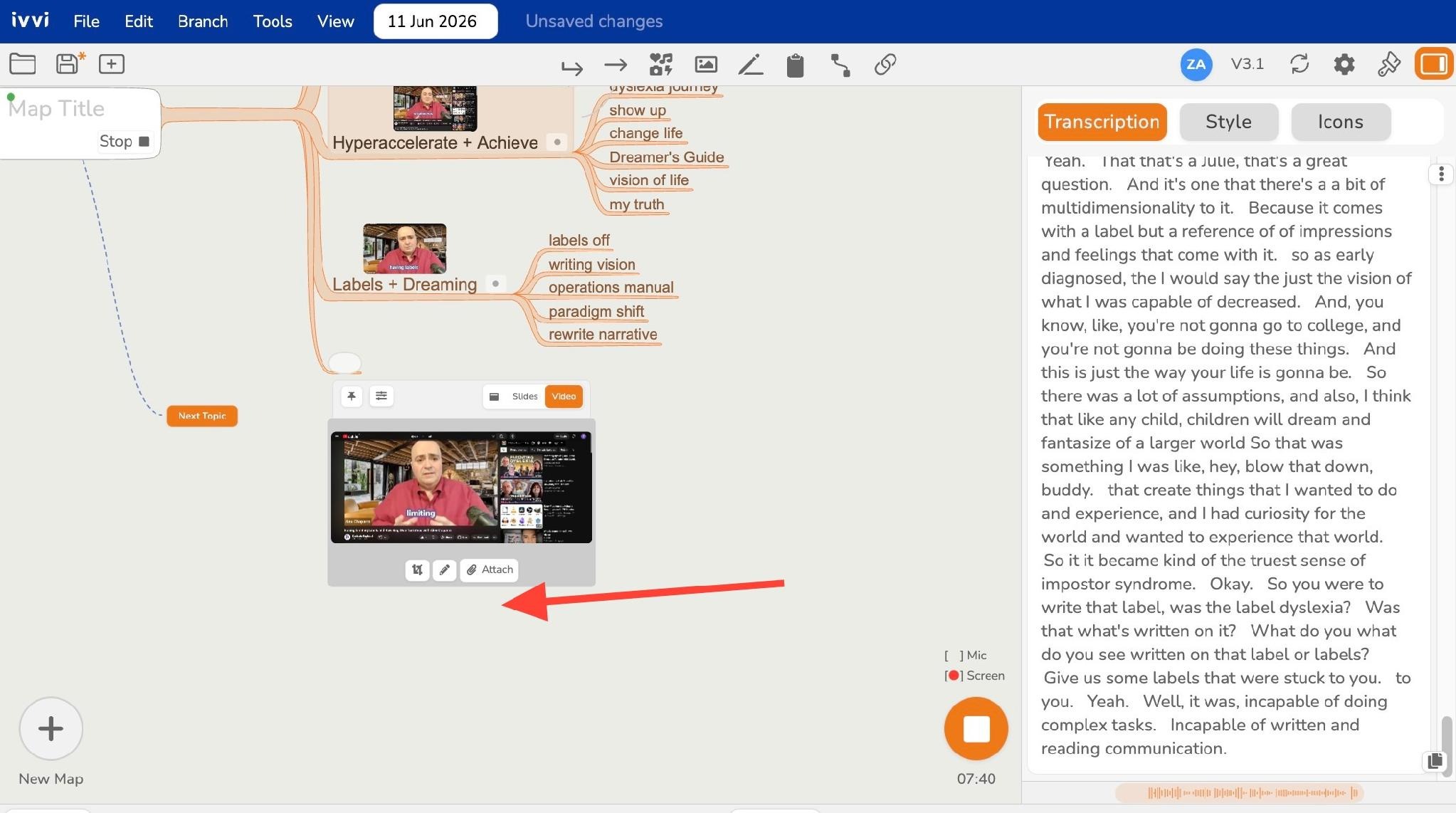Toggle the orange side panel icon
Image resolution: width=1456 pixels, height=813 pixels.
point(1433,64)
